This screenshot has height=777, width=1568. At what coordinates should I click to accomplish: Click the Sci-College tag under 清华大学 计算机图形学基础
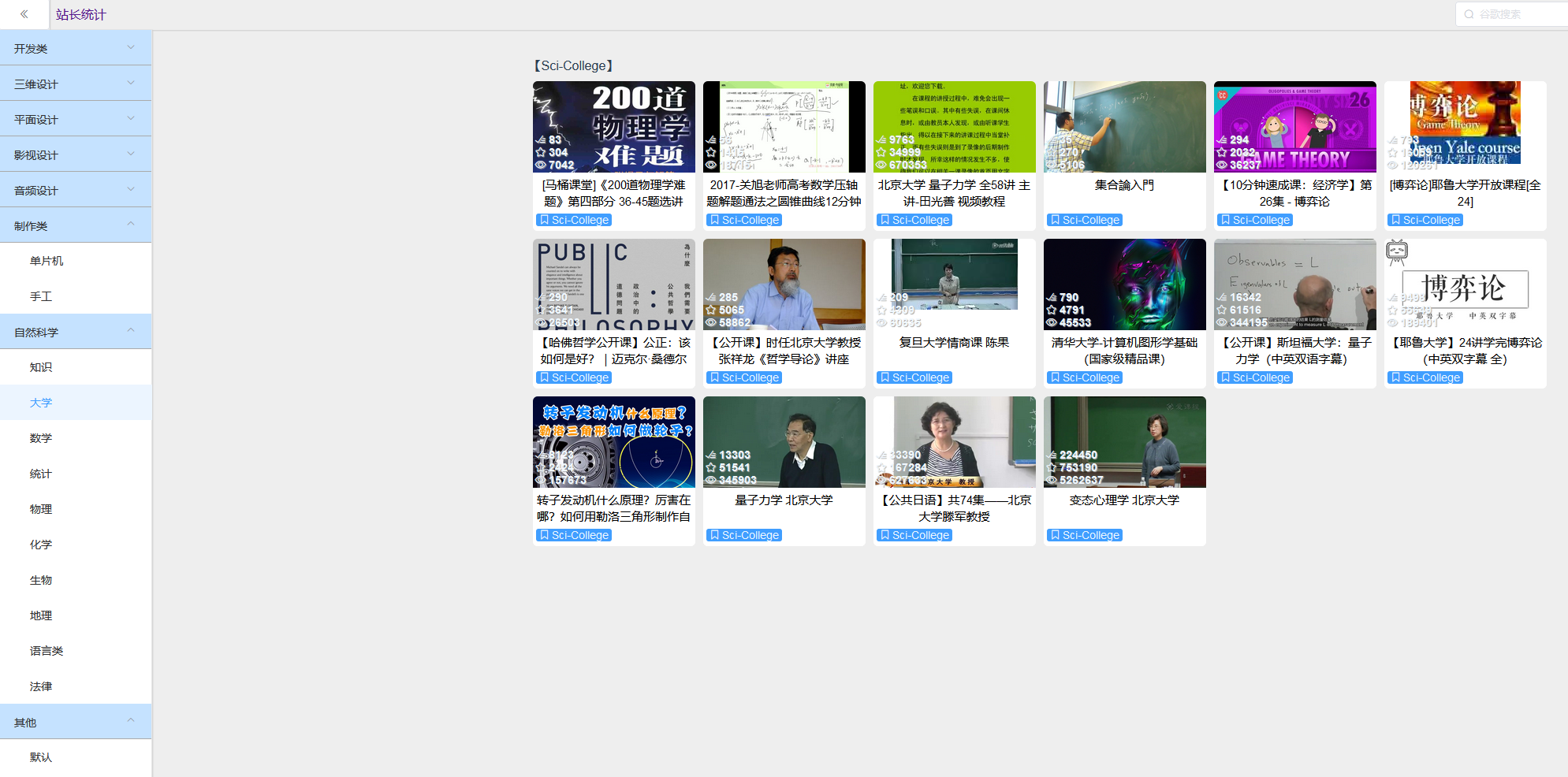pos(1085,377)
